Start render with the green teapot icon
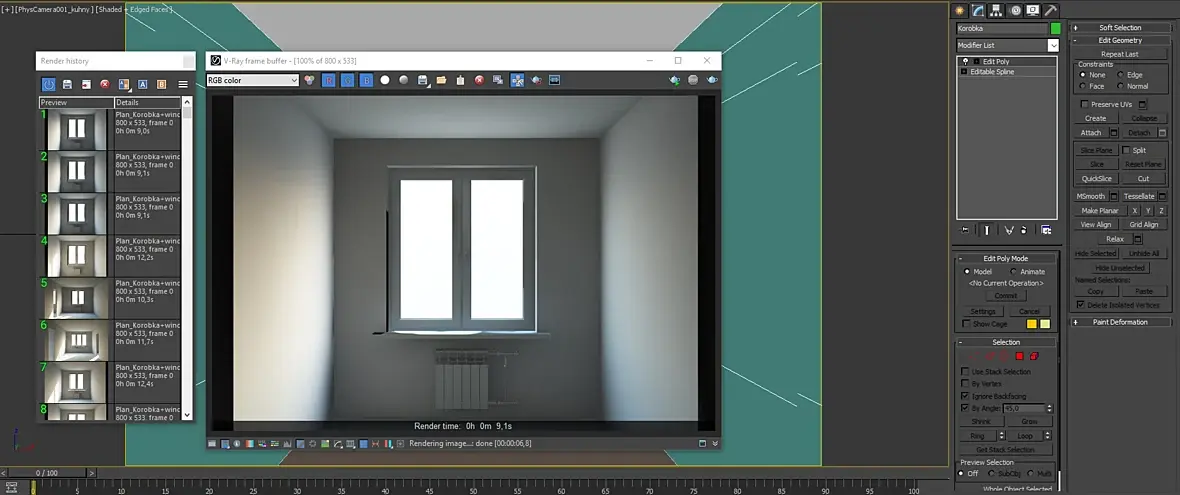The height and width of the screenshot is (495, 1180). tap(674, 80)
